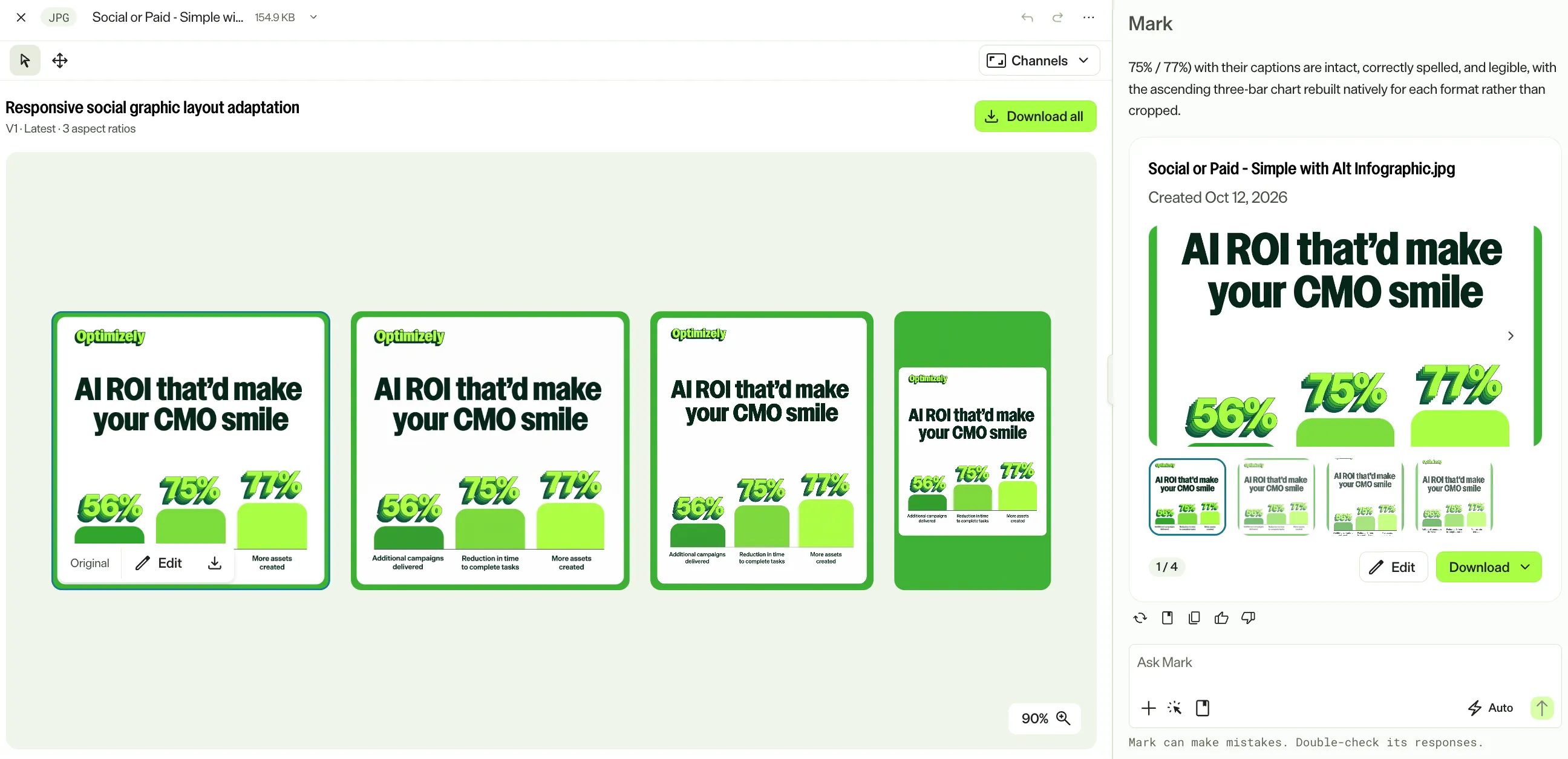Select the third portrait layout graphic
This screenshot has width=1568, height=759.
(762, 451)
